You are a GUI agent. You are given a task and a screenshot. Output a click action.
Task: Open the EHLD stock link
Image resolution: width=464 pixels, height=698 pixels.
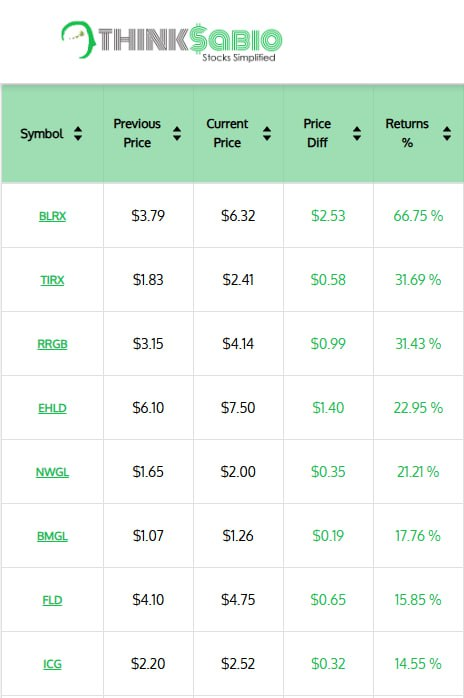(52, 408)
